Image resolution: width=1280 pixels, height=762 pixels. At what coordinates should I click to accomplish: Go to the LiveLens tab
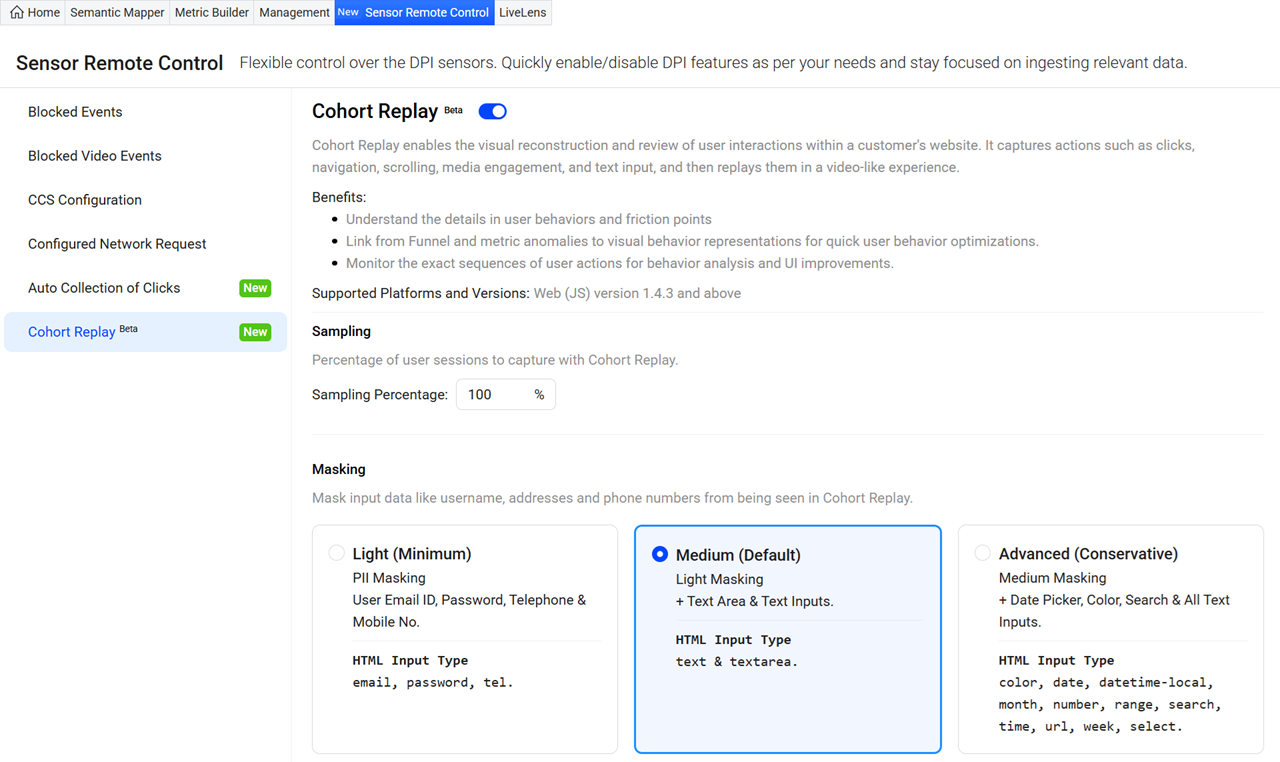click(x=522, y=13)
